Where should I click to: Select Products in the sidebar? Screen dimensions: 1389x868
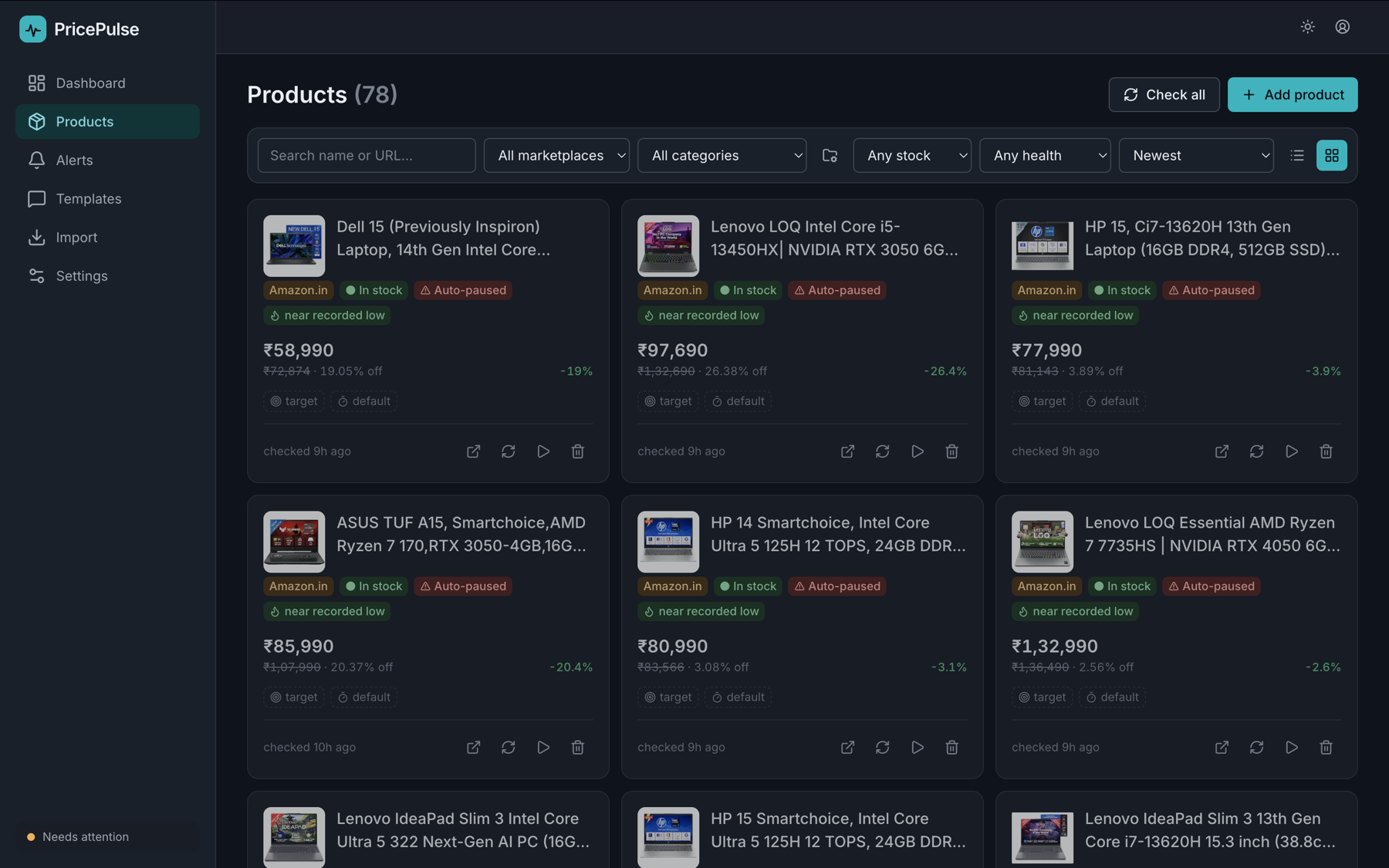pyautogui.click(x=107, y=121)
